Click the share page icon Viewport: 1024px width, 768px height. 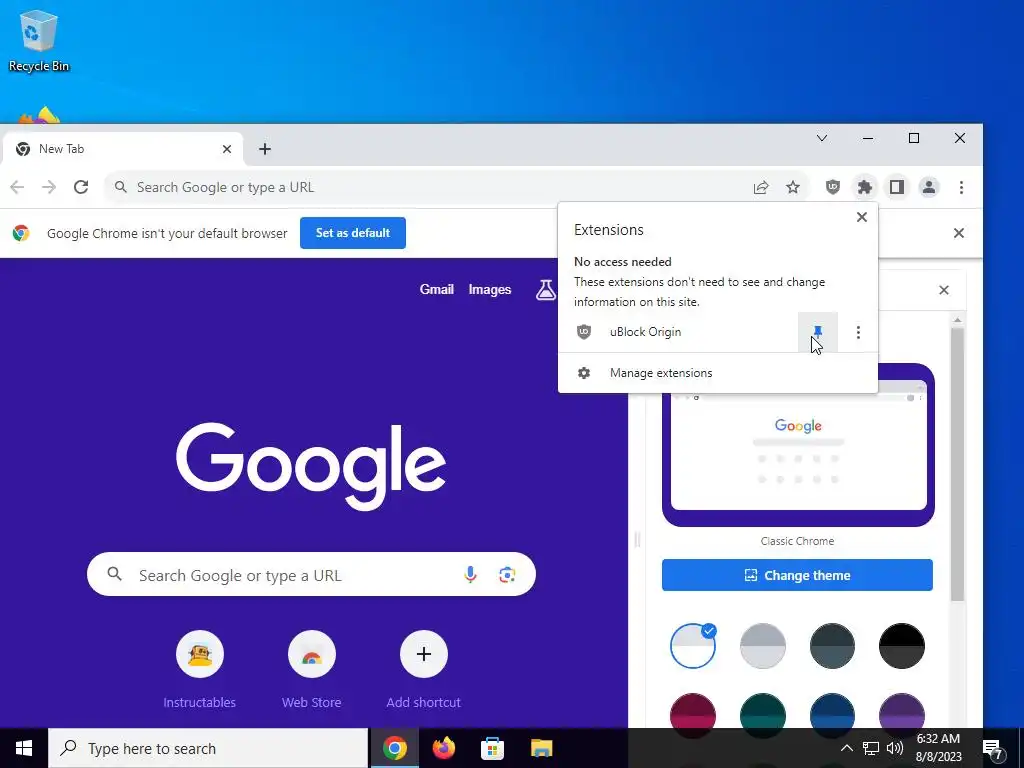[x=761, y=187]
